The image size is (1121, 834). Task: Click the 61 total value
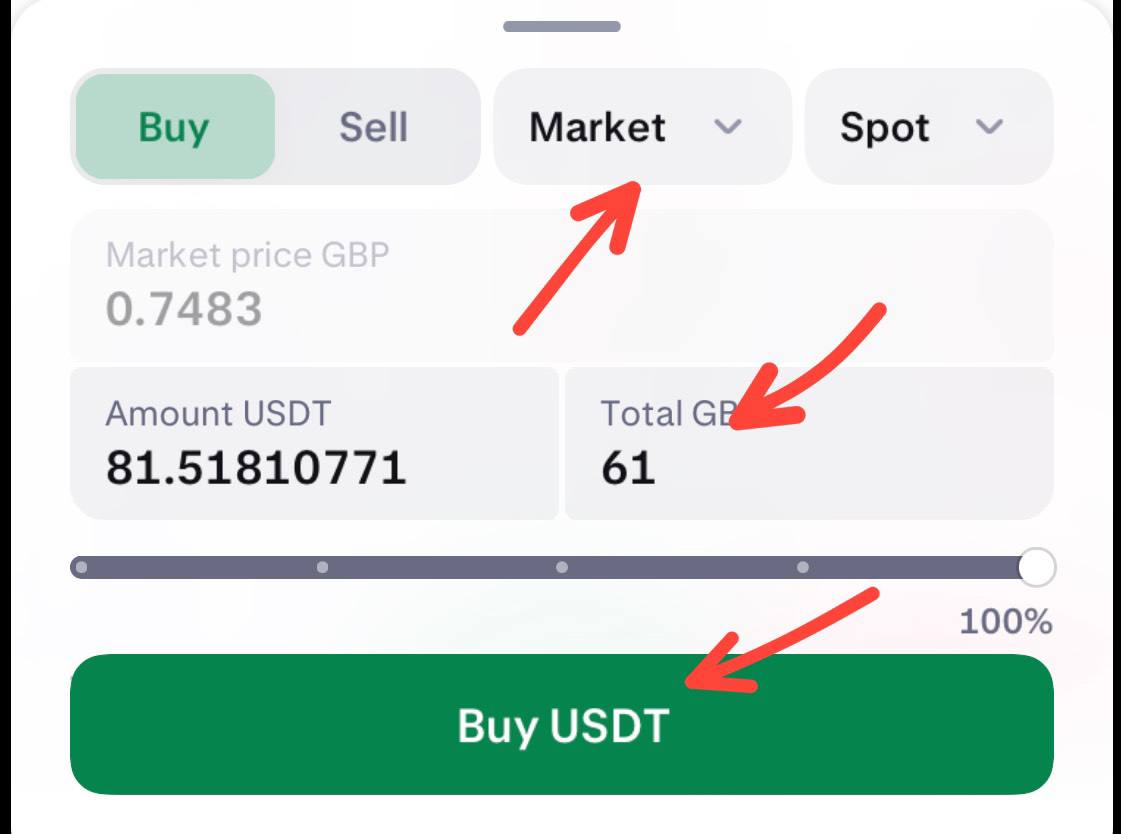pos(628,468)
